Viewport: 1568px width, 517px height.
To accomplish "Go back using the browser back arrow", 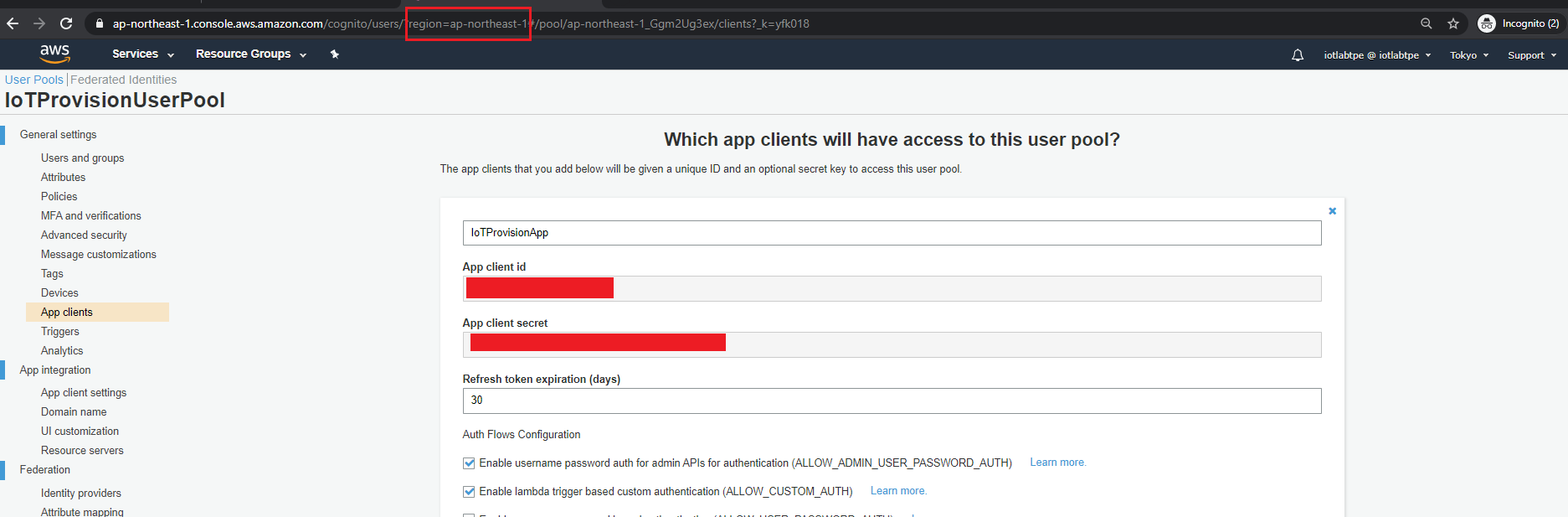I will tap(13, 23).
